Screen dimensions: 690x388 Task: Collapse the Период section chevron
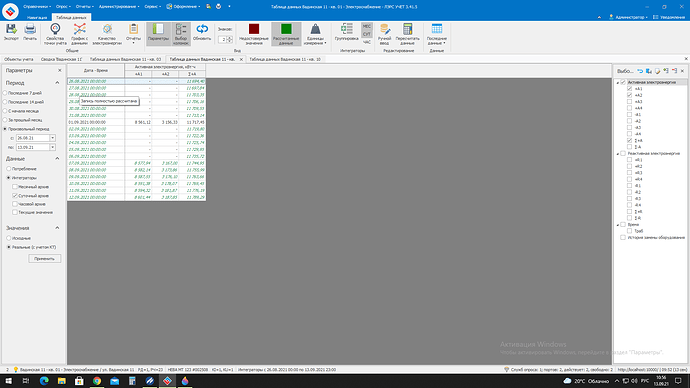click(57, 83)
